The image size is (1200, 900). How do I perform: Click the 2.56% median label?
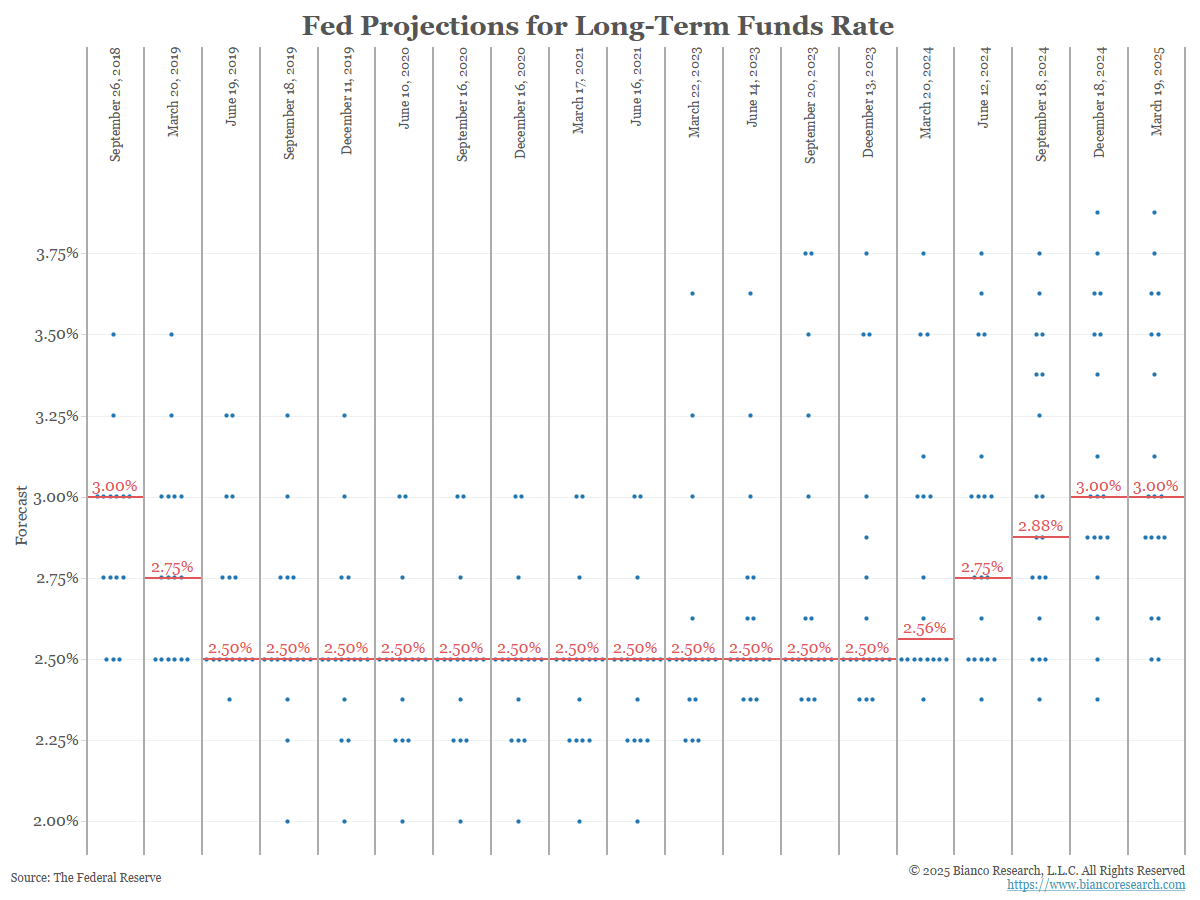(x=926, y=630)
